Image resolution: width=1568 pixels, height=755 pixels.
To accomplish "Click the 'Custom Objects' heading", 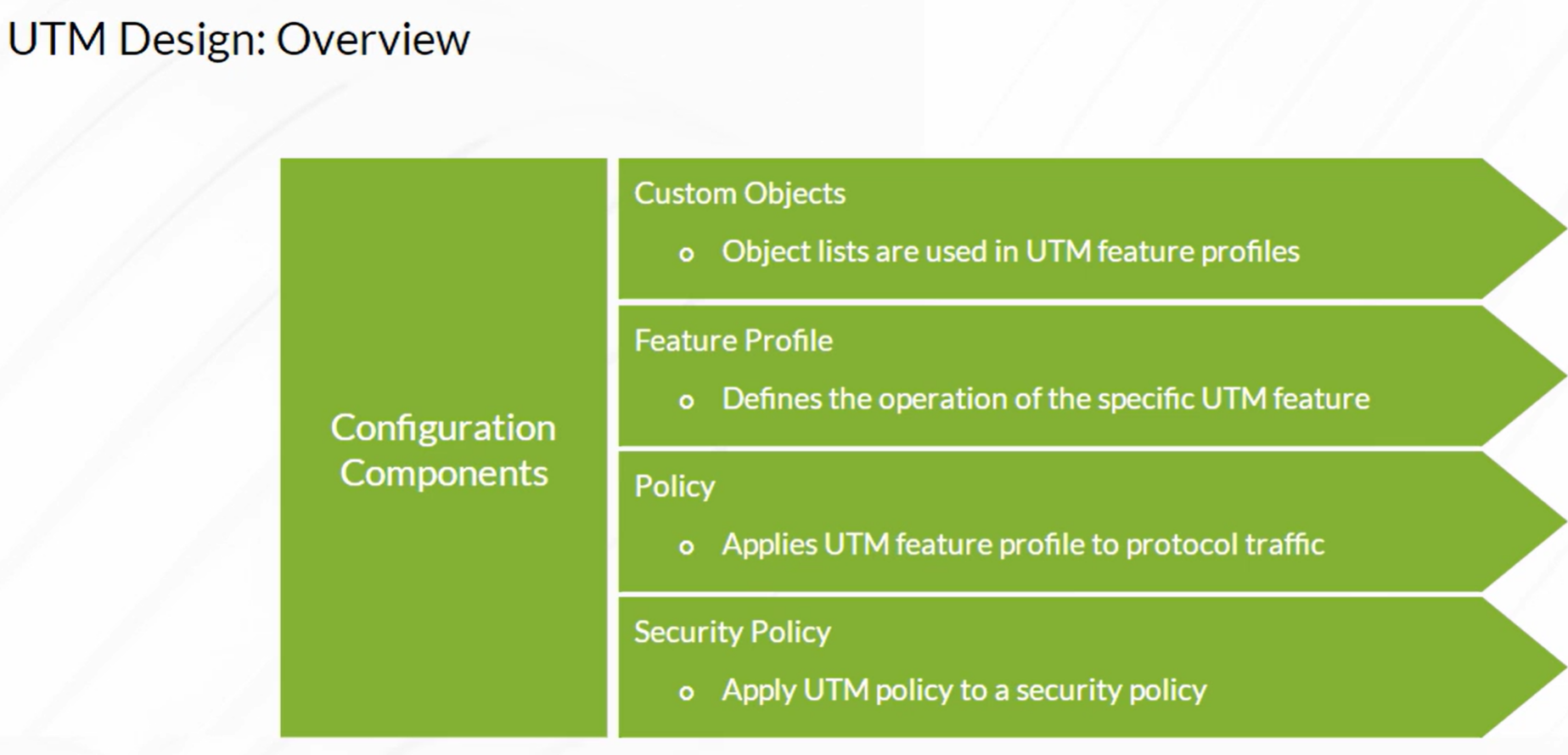I will click(739, 194).
